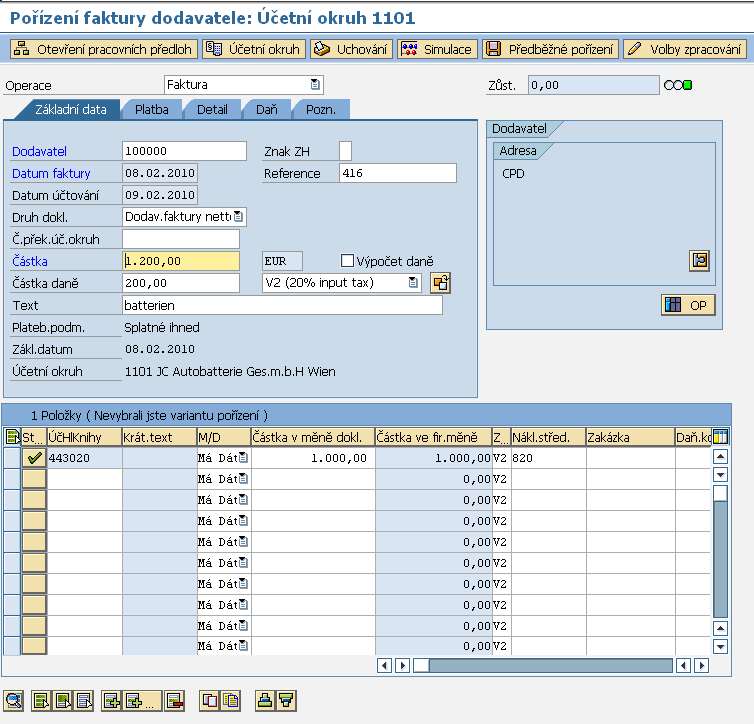The image size is (754, 724).
Task: Click the ÚčHlKnihy column header
Action: point(84,437)
